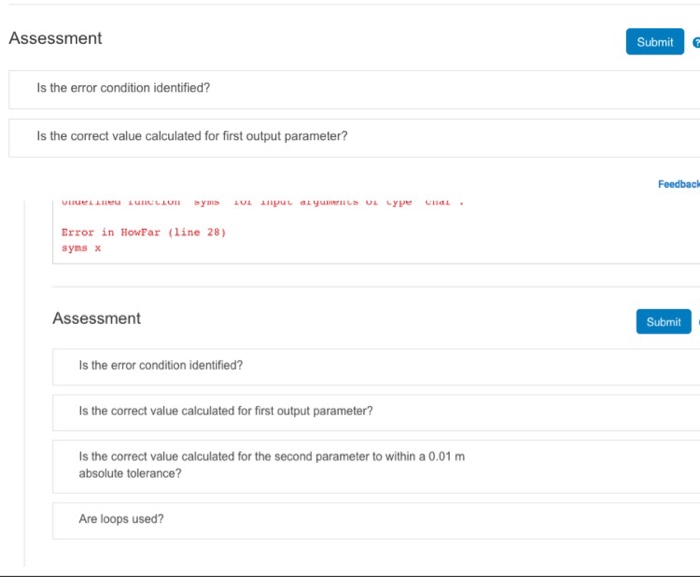Click the help question-mark icon beside top Submit
The width and height of the screenshot is (700, 577).
click(696, 42)
